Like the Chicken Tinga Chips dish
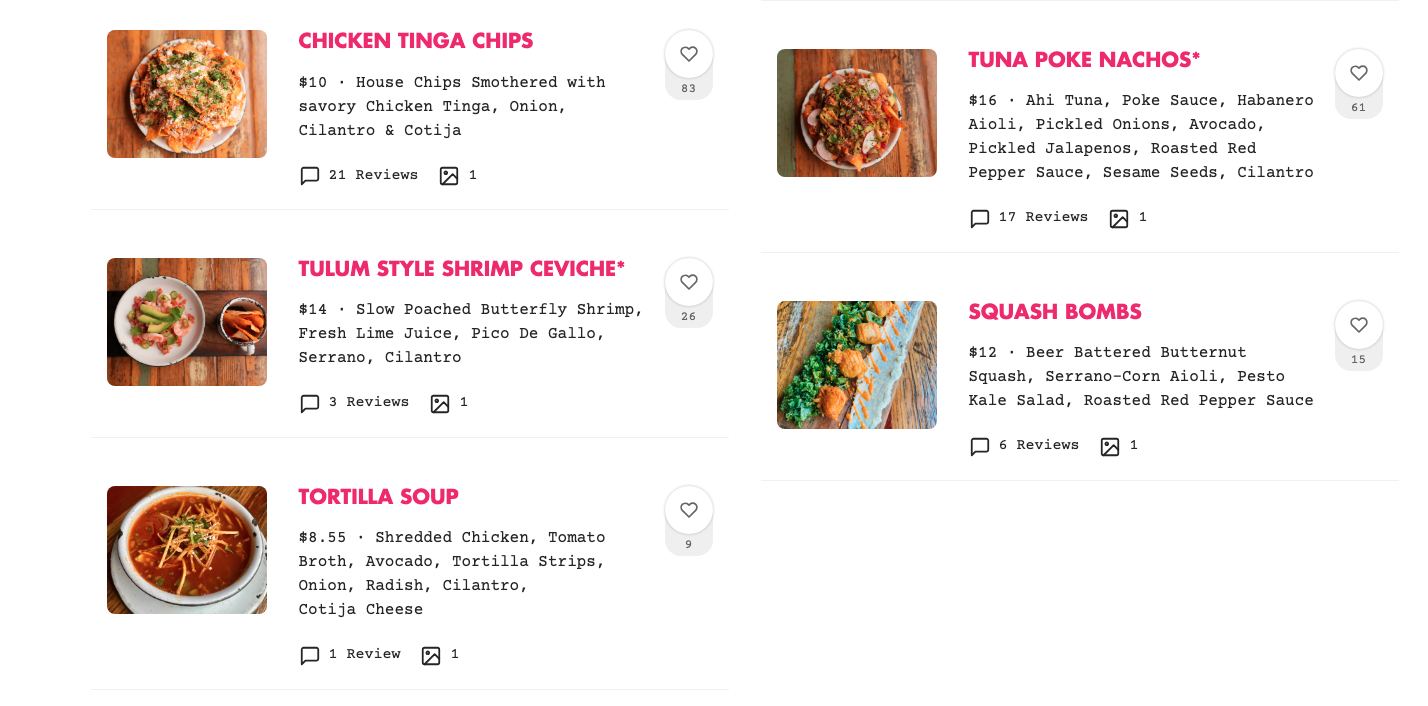 [x=688, y=55]
